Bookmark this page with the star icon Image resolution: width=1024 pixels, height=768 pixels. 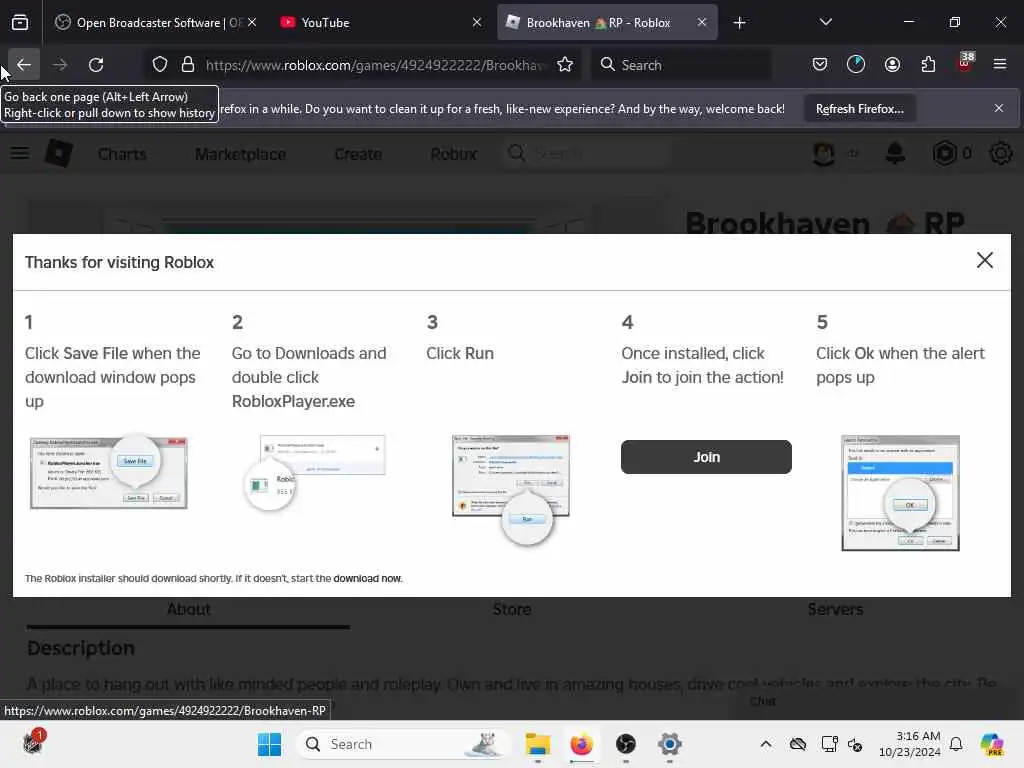coord(565,65)
